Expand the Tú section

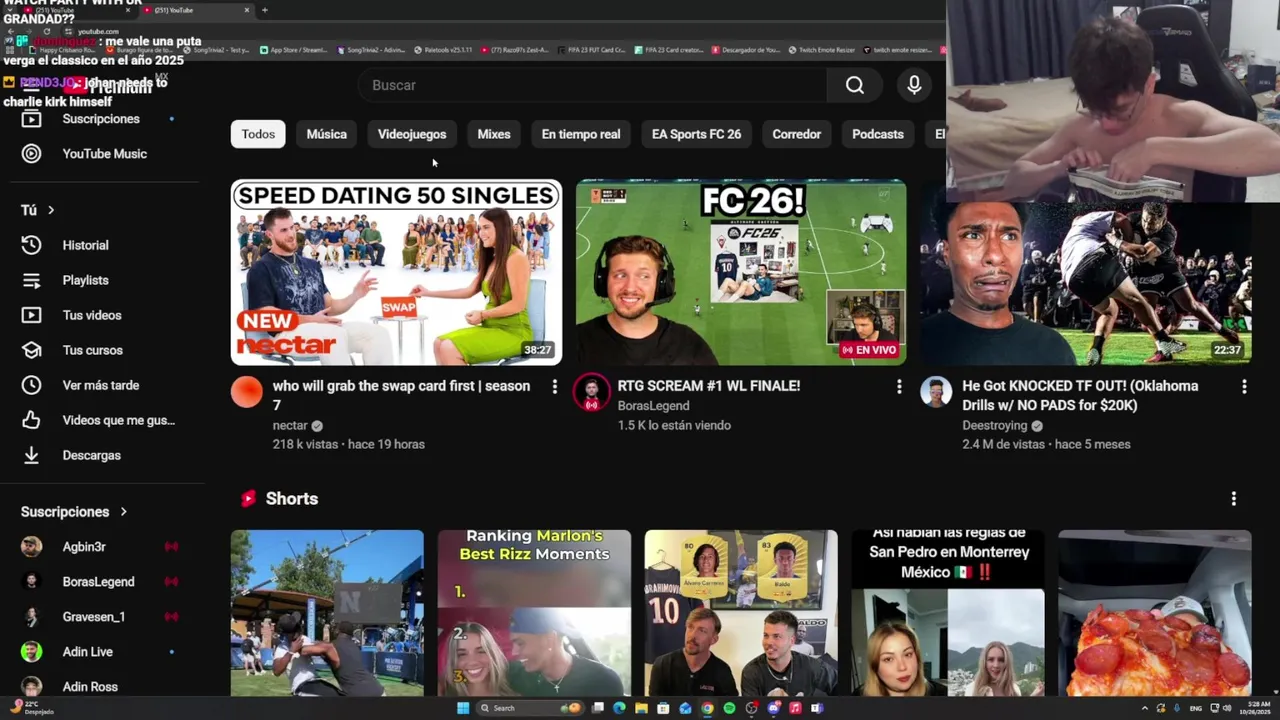(38, 210)
